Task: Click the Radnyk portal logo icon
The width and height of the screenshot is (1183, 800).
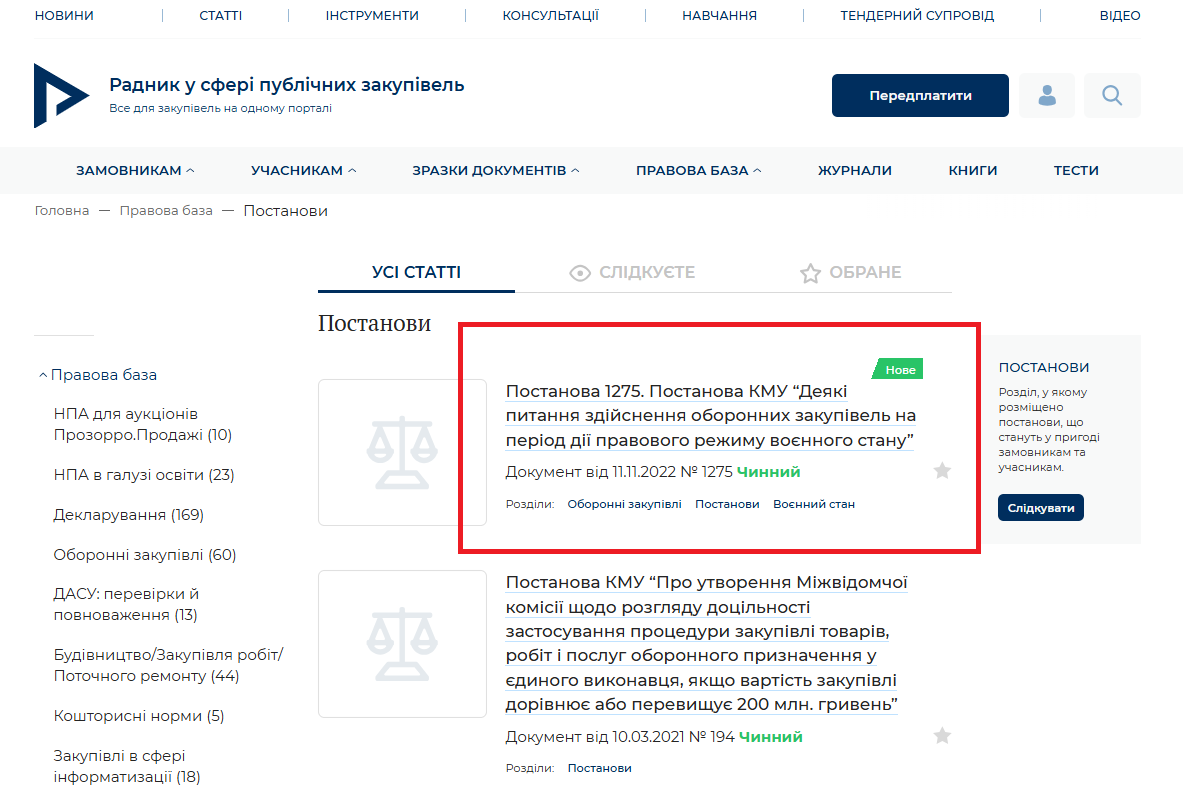Action: [x=61, y=95]
